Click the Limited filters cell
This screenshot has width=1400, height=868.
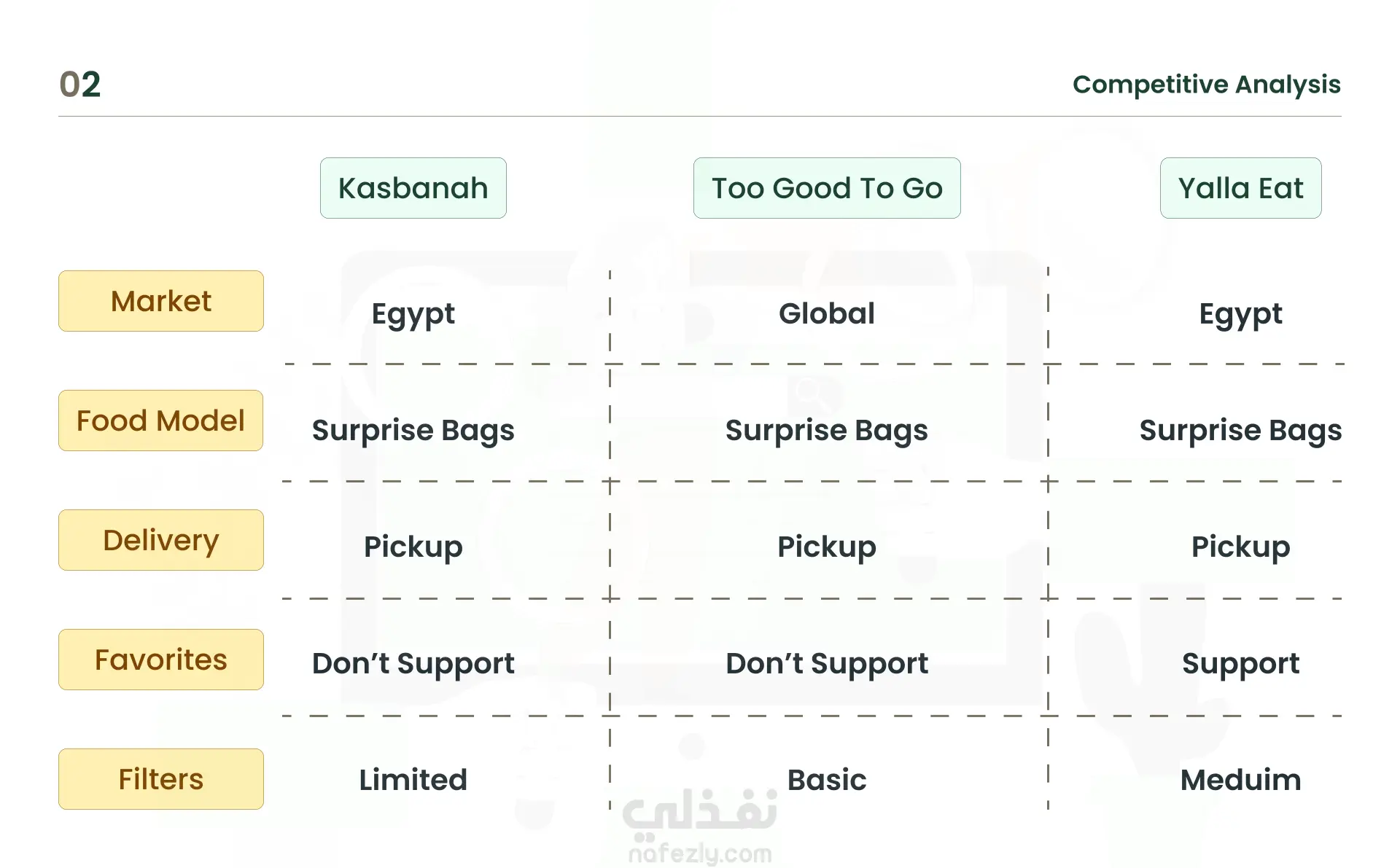point(413,780)
